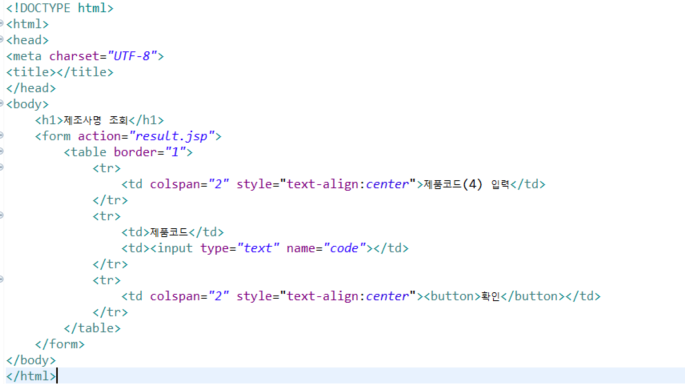Click the closing </body> tag

tap(31, 360)
